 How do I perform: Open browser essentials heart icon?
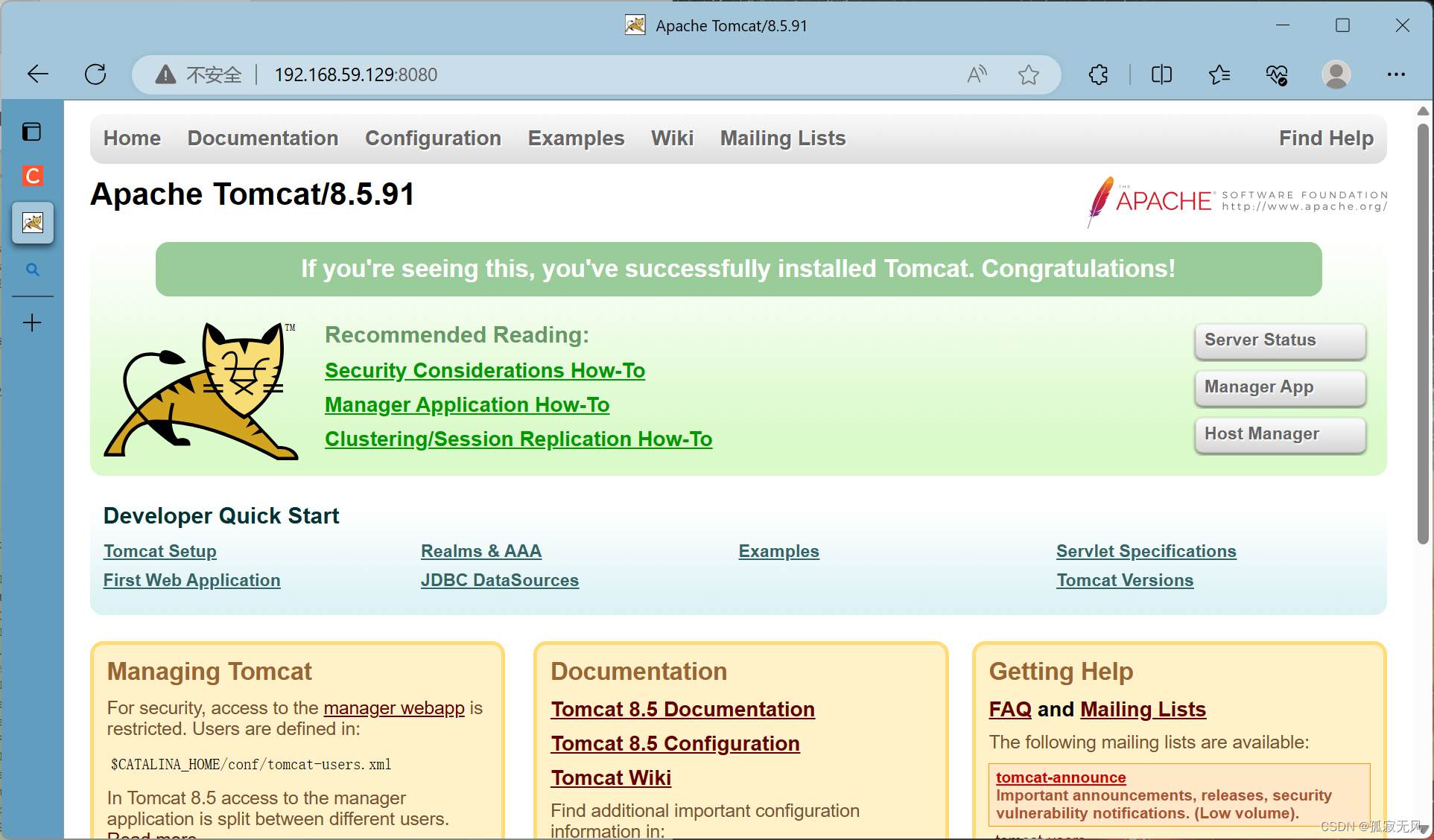[x=1277, y=74]
